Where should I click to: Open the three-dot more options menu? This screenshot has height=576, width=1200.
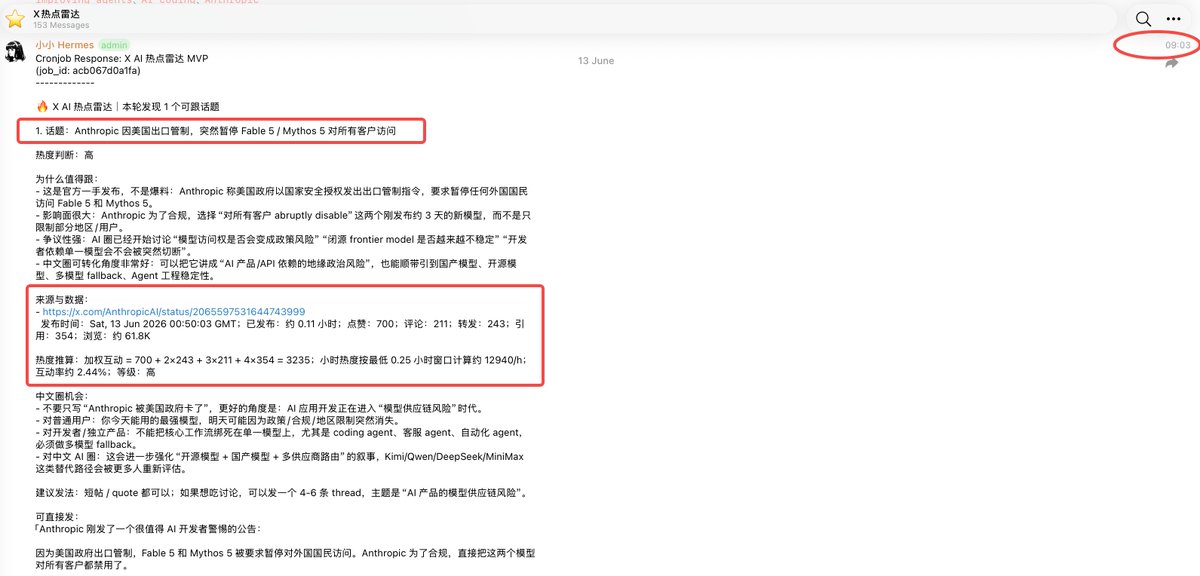tap(1173, 19)
